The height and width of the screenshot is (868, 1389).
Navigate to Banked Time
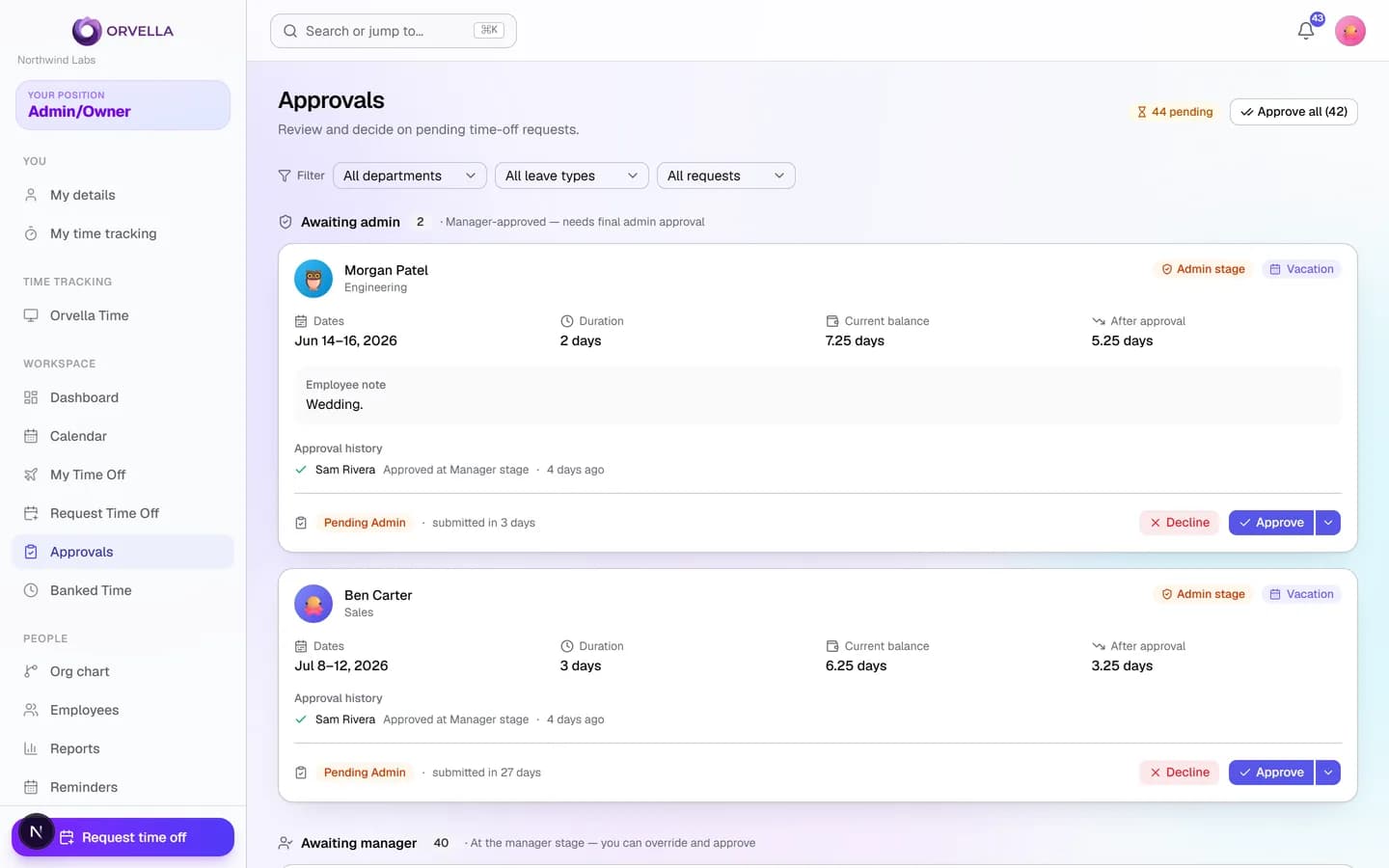[x=123, y=590]
